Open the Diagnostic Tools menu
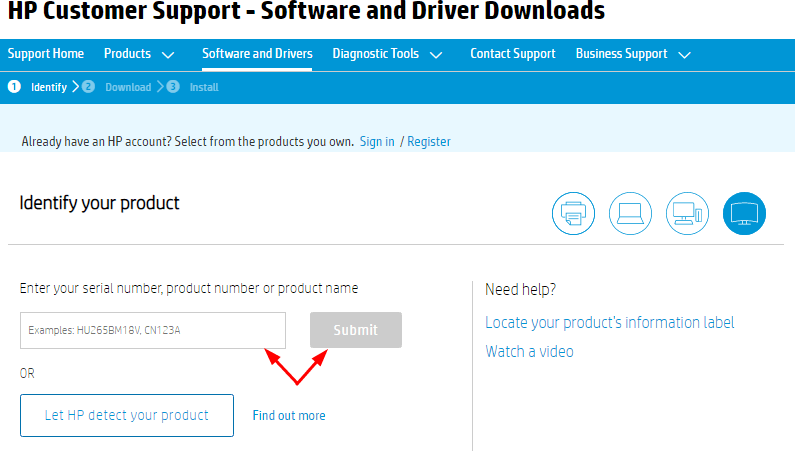 tap(376, 54)
